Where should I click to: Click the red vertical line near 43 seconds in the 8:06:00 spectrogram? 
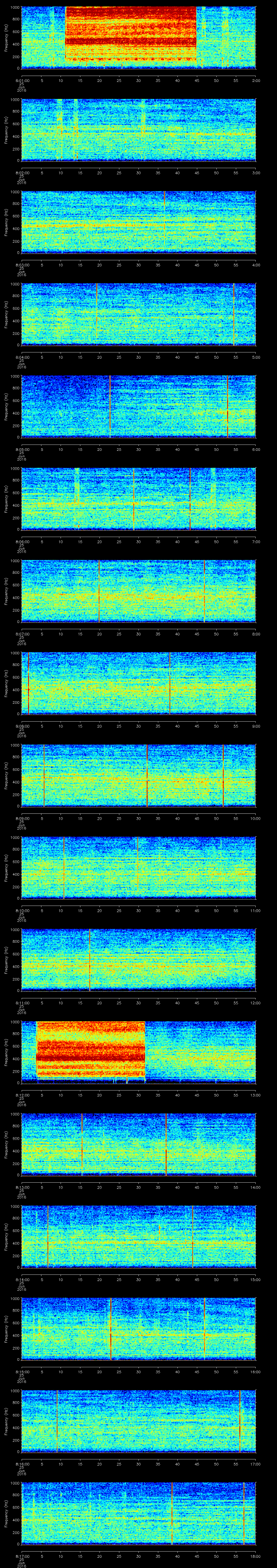[190, 499]
